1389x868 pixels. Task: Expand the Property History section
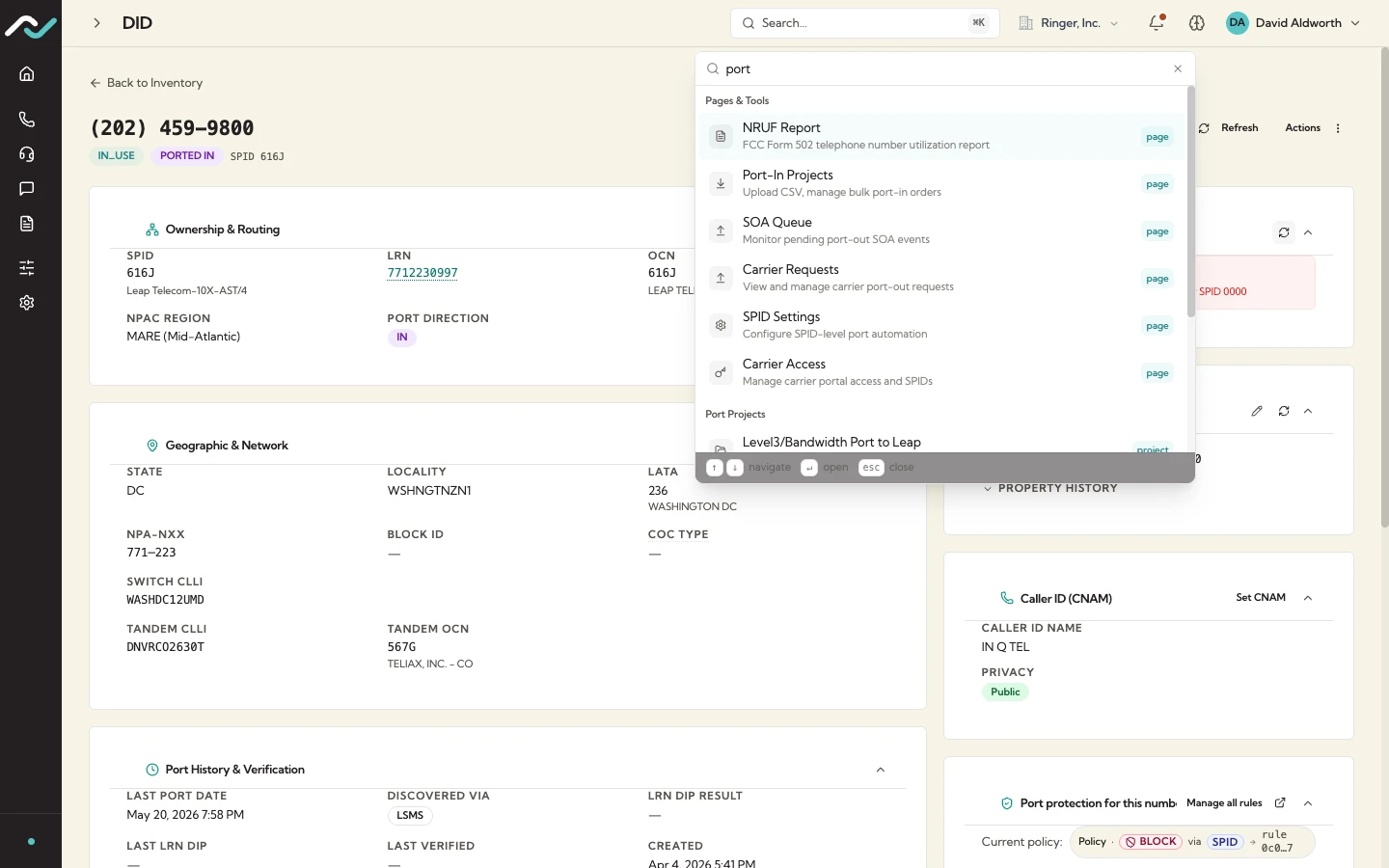(1049, 489)
